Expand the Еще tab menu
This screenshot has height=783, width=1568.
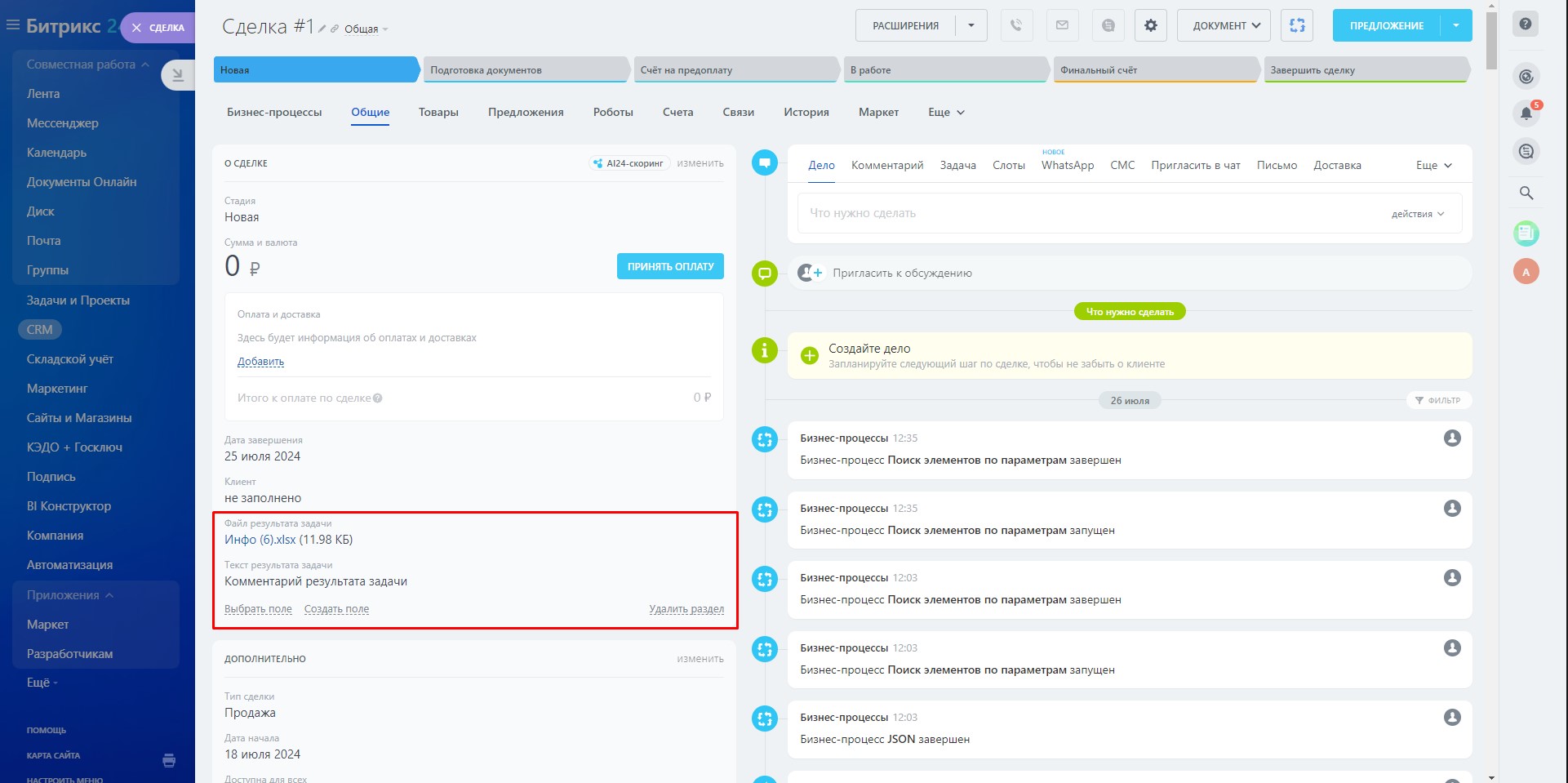[946, 113]
